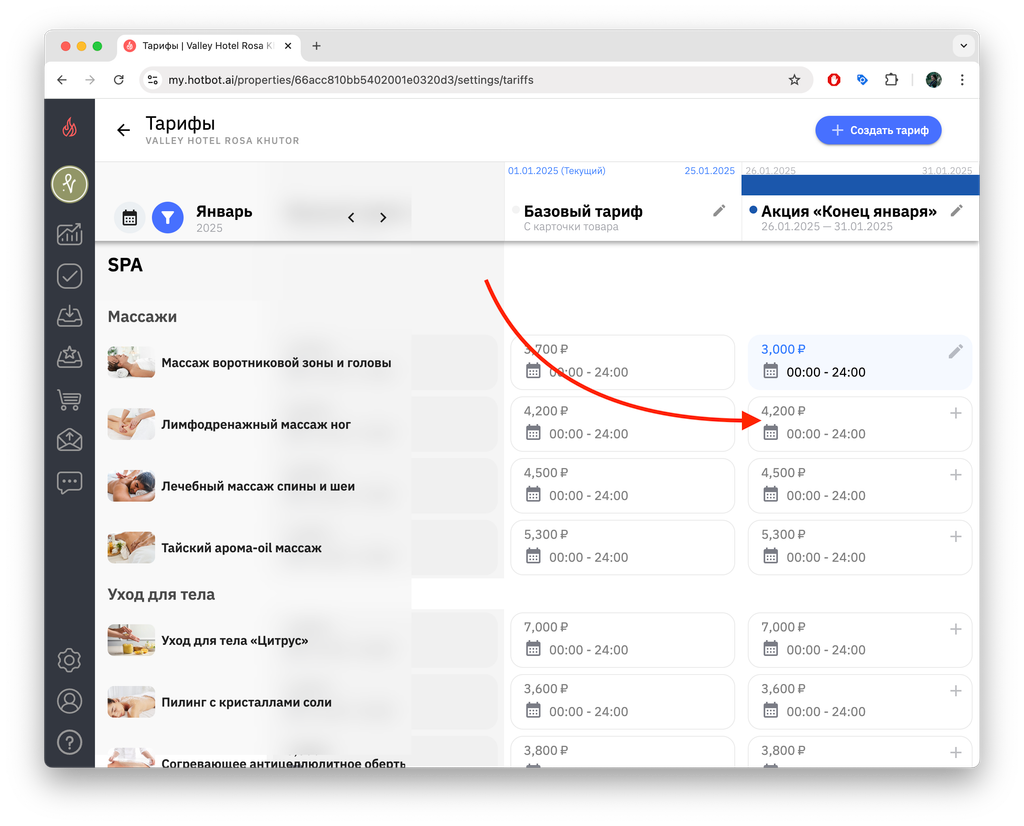Click Лечебный массаж спины и шеи thumbnail

131,486
